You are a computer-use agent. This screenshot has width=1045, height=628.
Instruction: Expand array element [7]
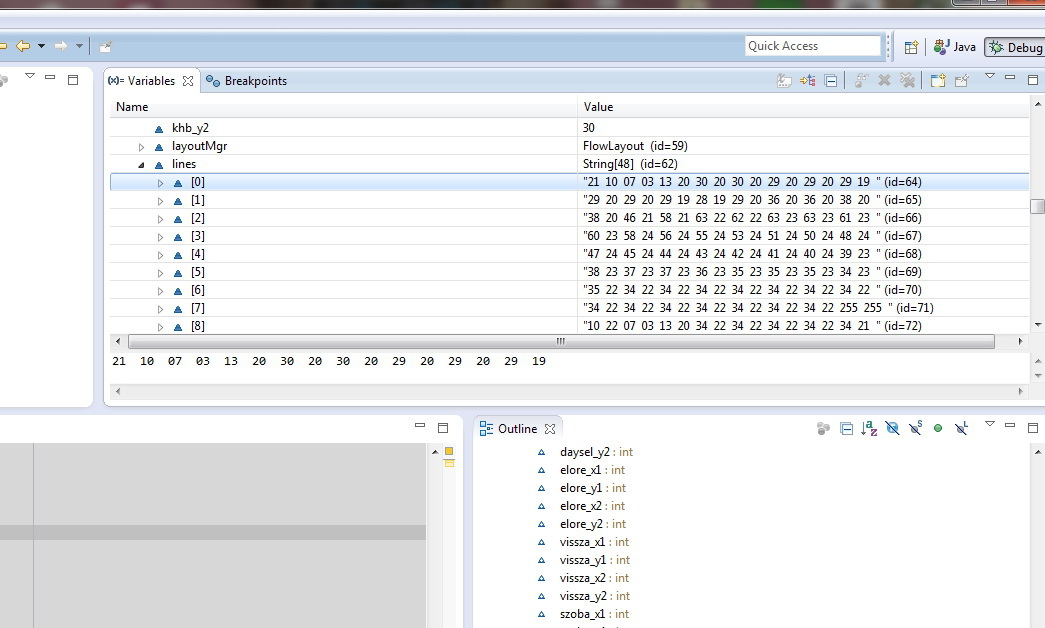[161, 309]
